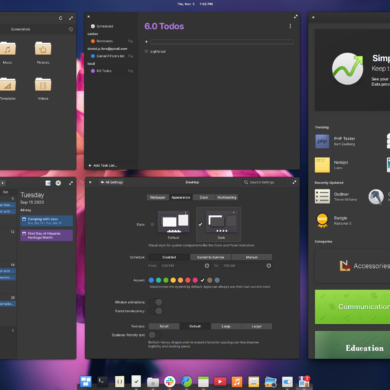Pick the blue accent color

point(151,280)
